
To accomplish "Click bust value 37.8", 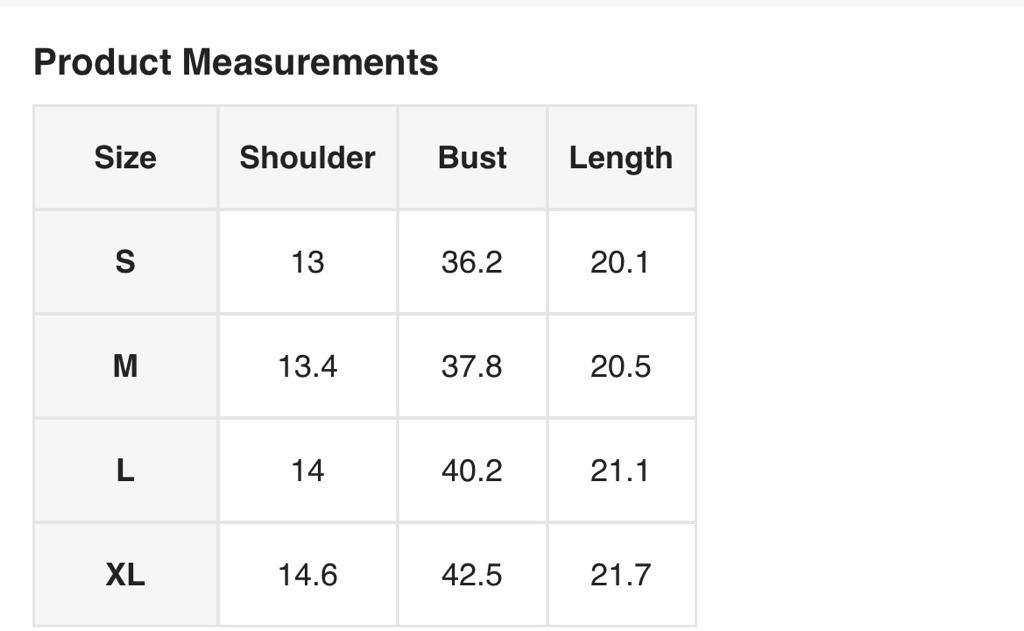I will pyautogui.click(x=472, y=366).
